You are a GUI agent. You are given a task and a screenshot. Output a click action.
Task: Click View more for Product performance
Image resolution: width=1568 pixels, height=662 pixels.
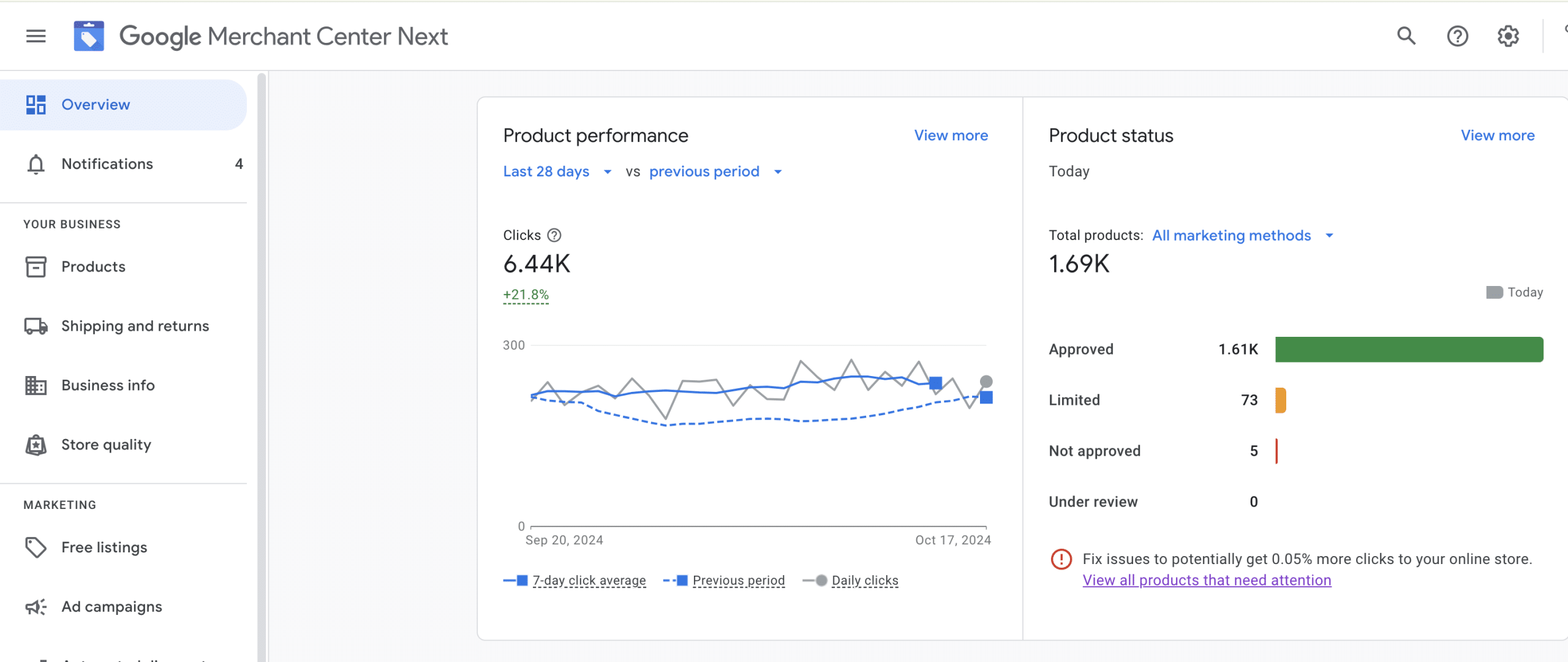coord(951,135)
